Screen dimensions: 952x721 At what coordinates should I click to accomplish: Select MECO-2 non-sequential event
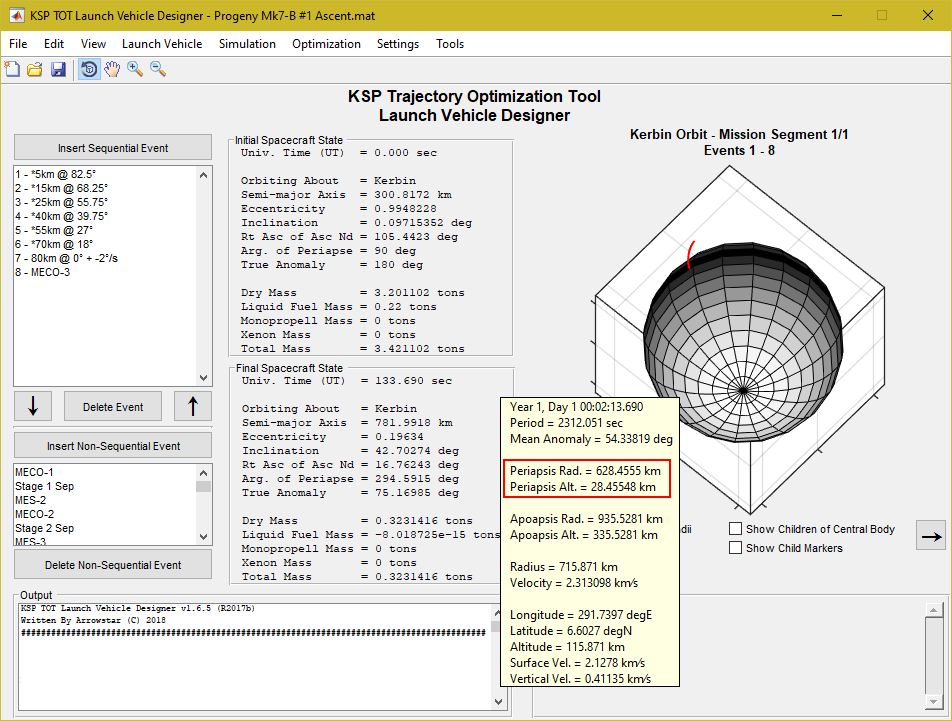click(106, 513)
